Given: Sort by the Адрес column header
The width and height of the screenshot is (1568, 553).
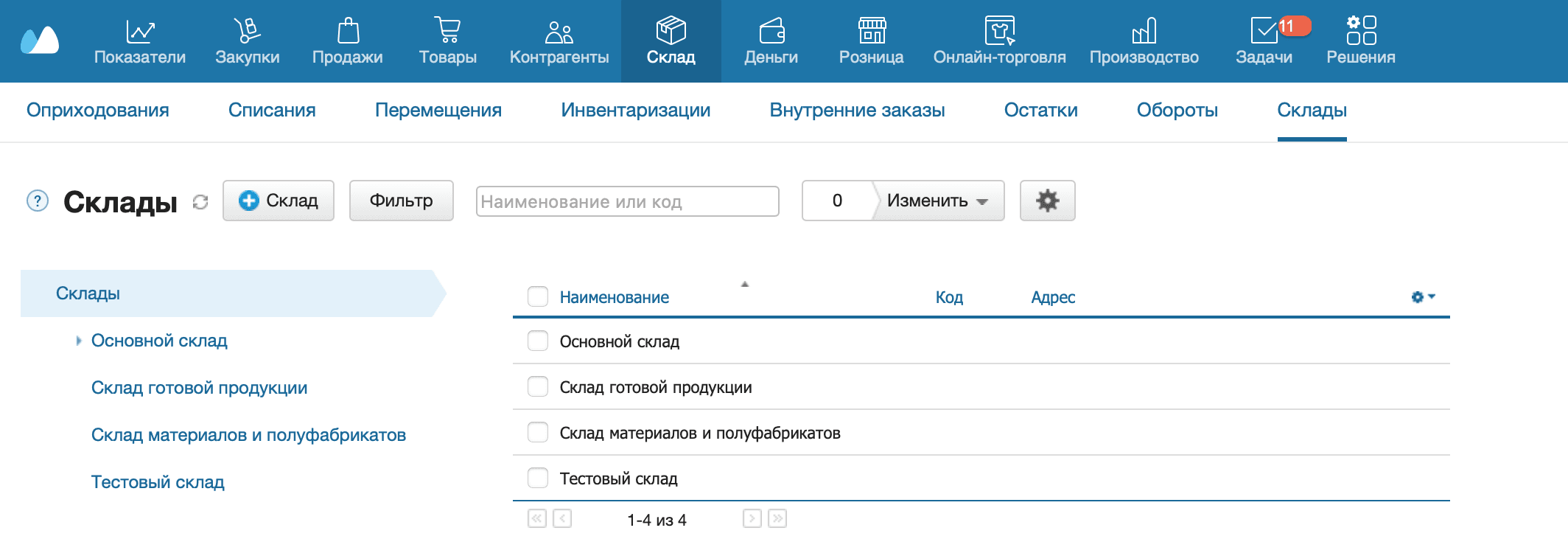Looking at the screenshot, I should (x=1053, y=297).
